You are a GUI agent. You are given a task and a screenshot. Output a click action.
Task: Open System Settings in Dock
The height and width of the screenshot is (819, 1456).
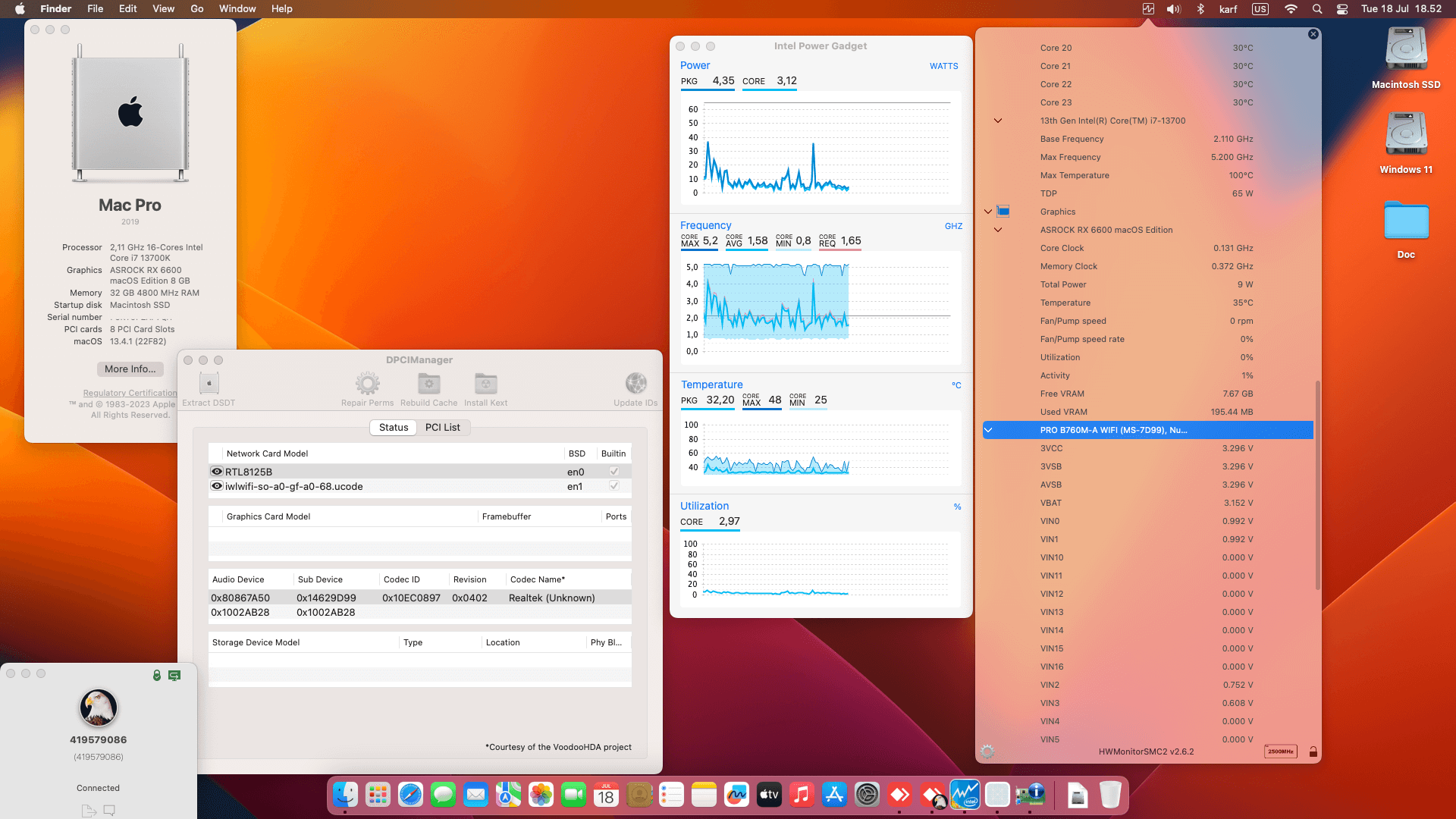pos(867,795)
